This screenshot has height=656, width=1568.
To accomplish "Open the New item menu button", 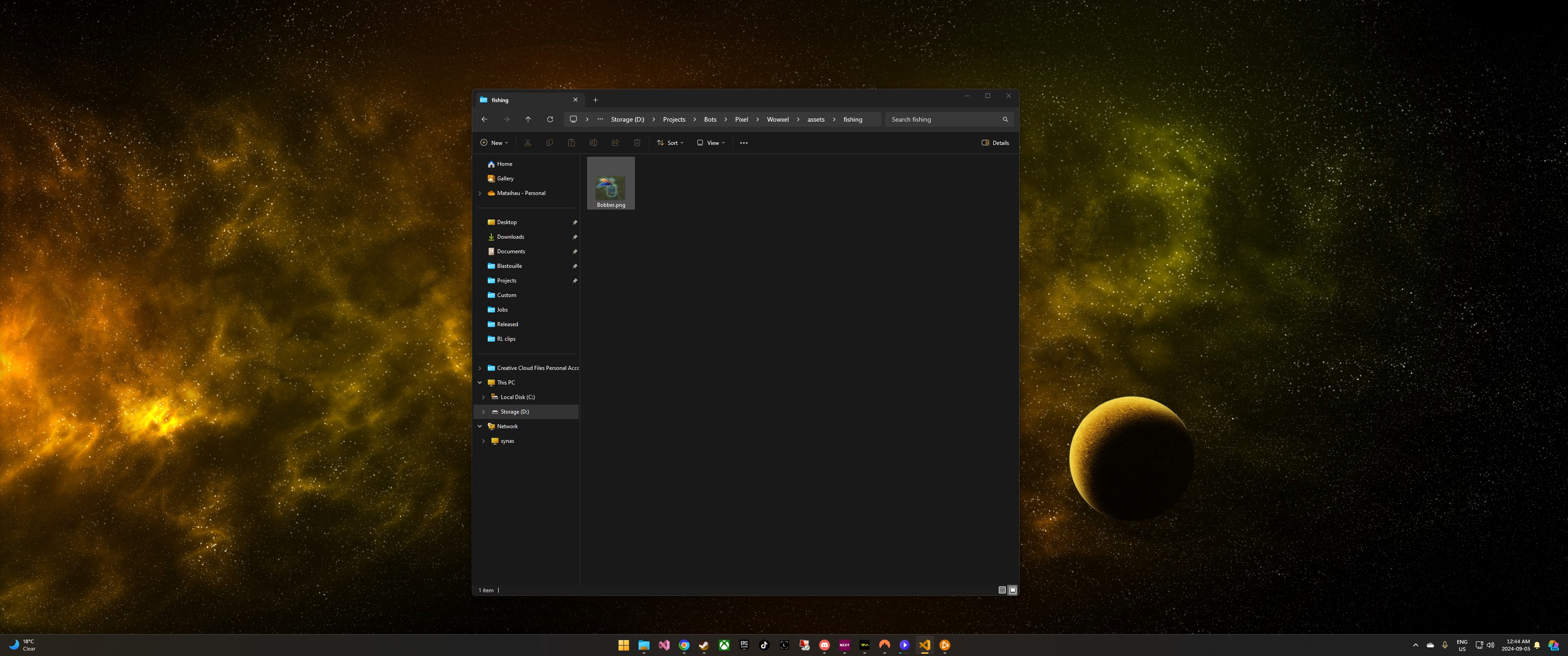I will click(x=494, y=143).
